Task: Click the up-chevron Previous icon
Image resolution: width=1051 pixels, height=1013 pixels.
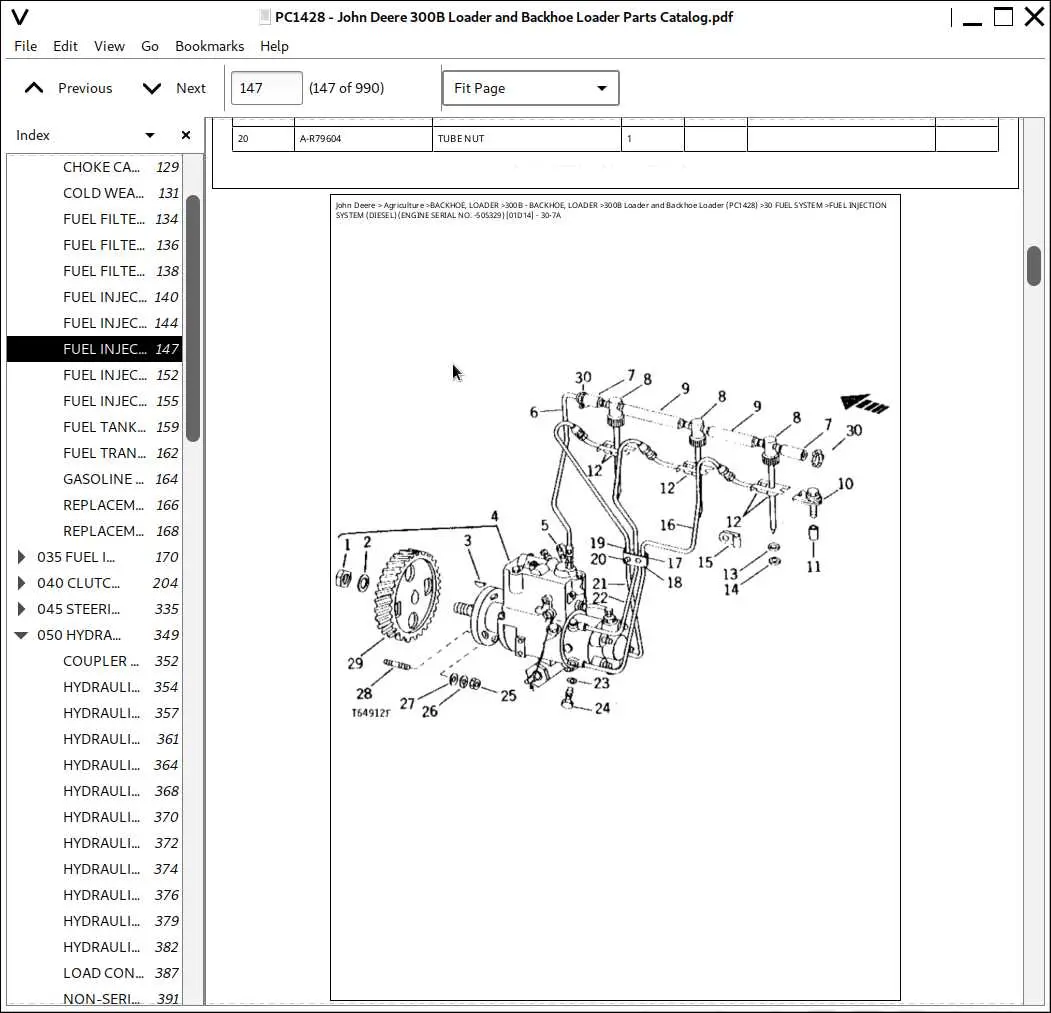Action: [34, 88]
